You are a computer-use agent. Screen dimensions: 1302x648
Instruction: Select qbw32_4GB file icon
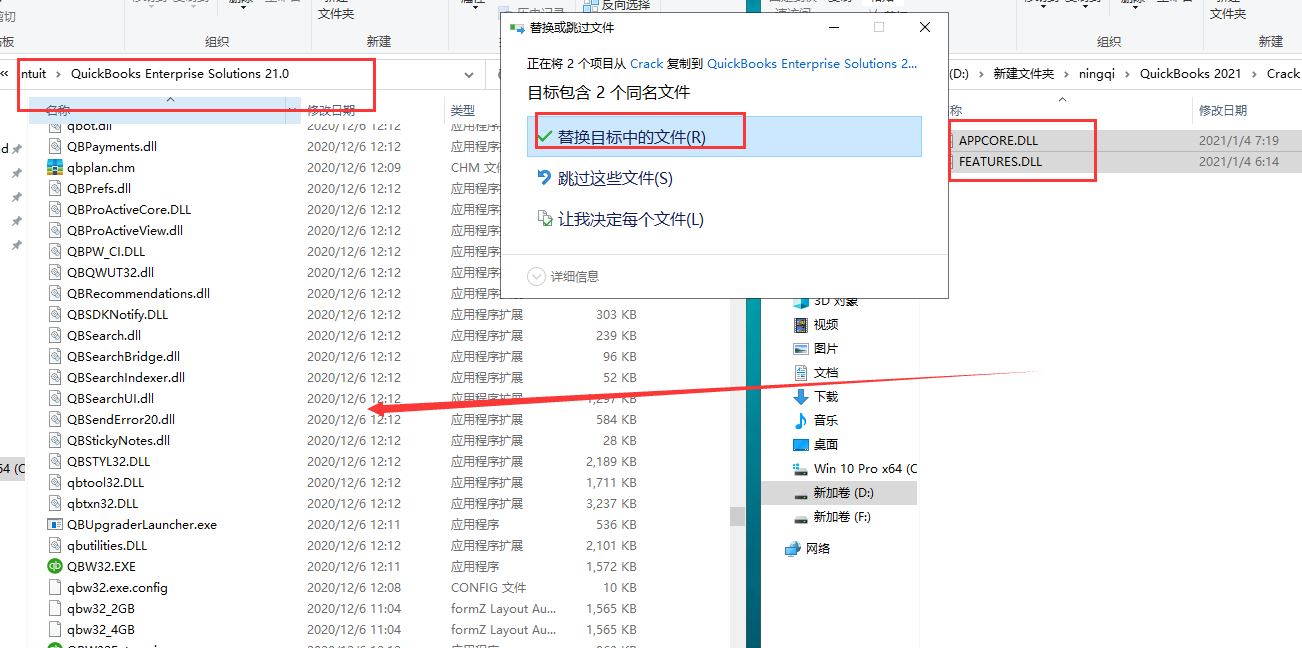55,629
